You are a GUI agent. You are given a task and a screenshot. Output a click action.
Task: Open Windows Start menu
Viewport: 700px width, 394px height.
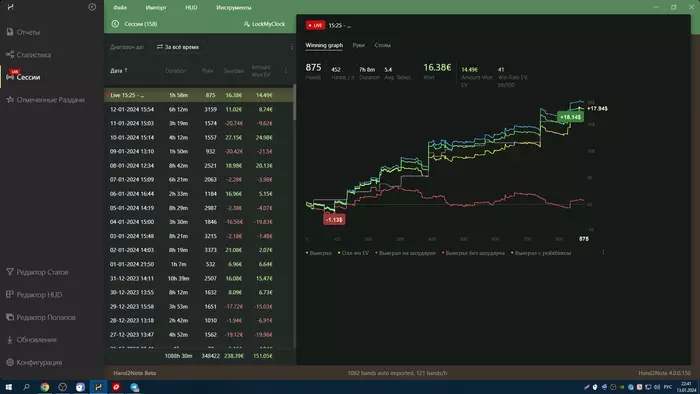(8, 387)
